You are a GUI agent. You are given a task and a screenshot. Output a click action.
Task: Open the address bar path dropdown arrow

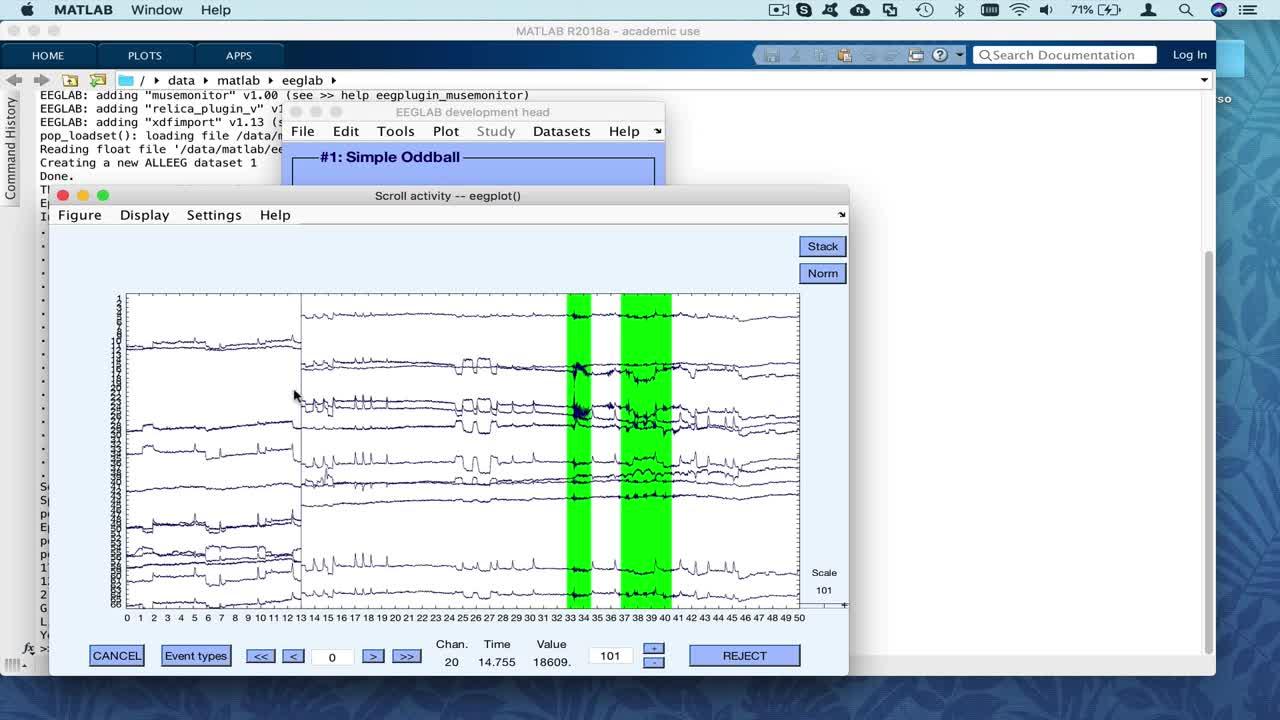tap(1204, 80)
